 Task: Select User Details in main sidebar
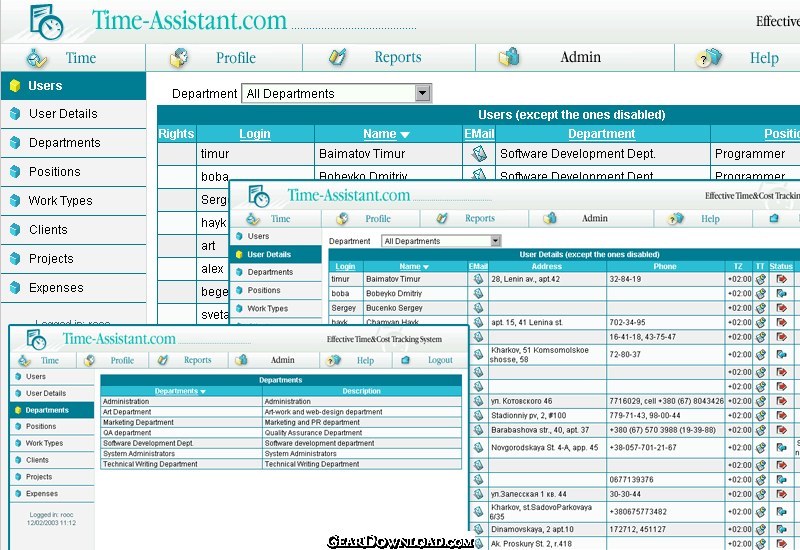73,114
